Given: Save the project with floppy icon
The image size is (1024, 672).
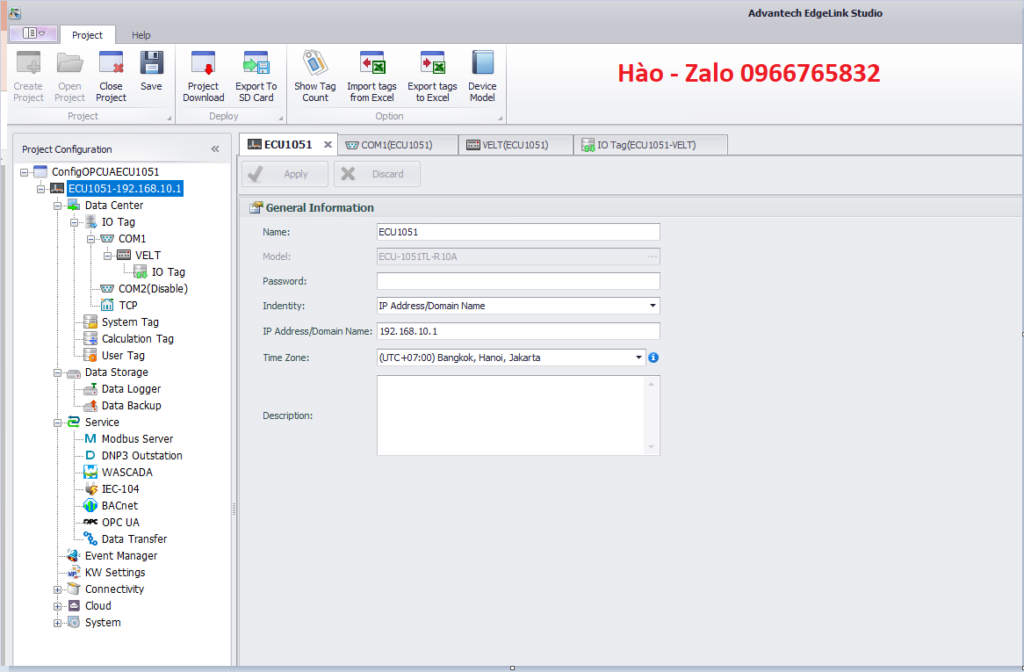Looking at the screenshot, I should pos(151,63).
